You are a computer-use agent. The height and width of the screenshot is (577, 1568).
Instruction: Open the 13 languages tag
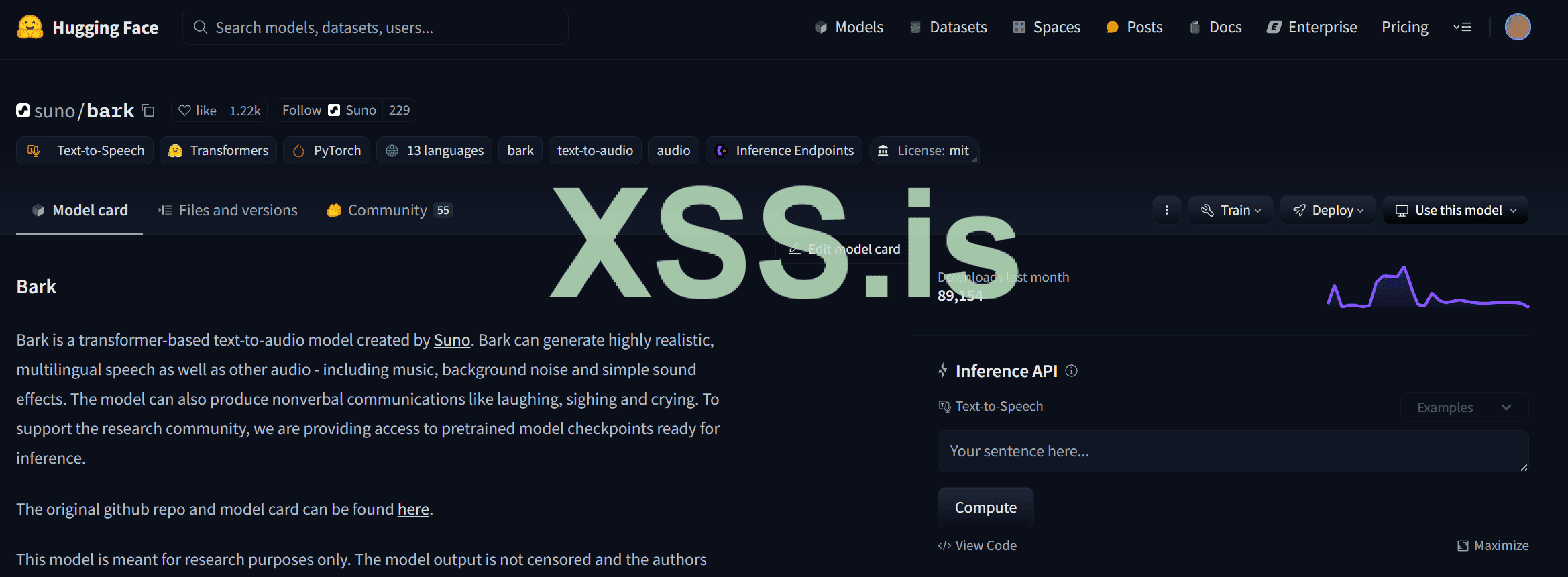click(x=434, y=151)
